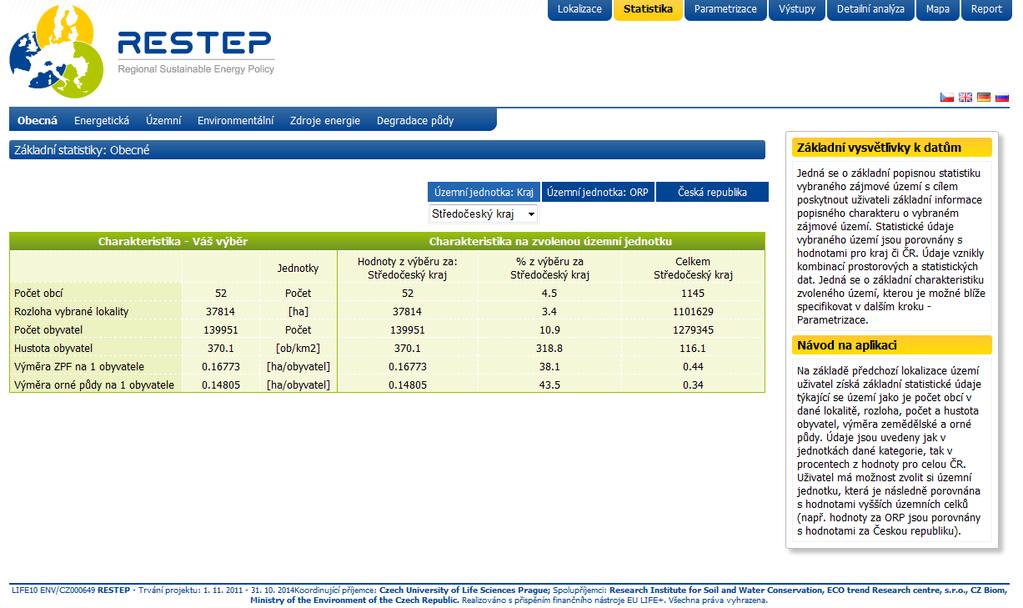1023x608 pixels.
Task: Click the 'Jednotky' column header
Action: 298,268
